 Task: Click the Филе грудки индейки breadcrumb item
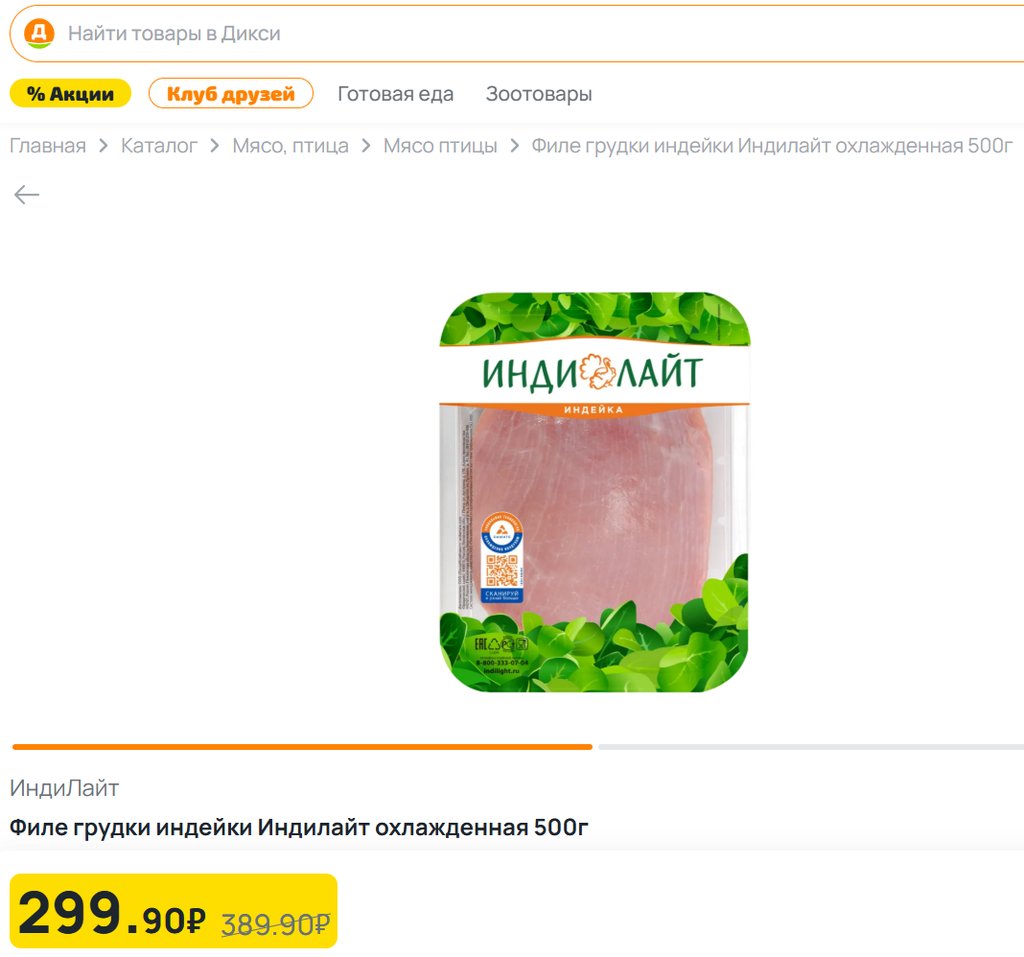pos(772,146)
